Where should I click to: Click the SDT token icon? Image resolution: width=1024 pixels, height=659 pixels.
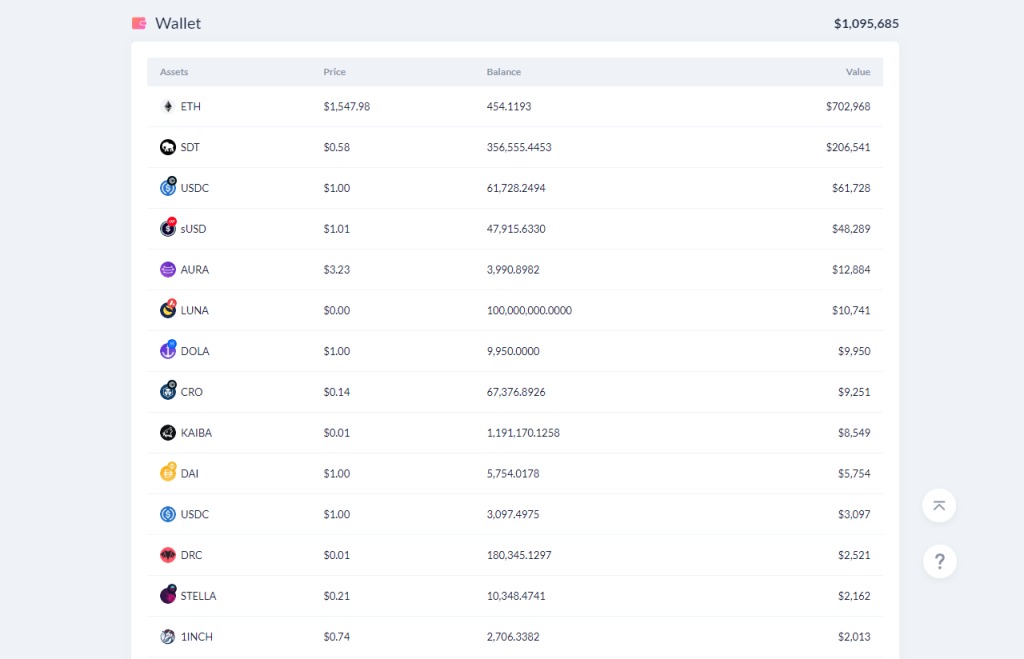click(168, 147)
